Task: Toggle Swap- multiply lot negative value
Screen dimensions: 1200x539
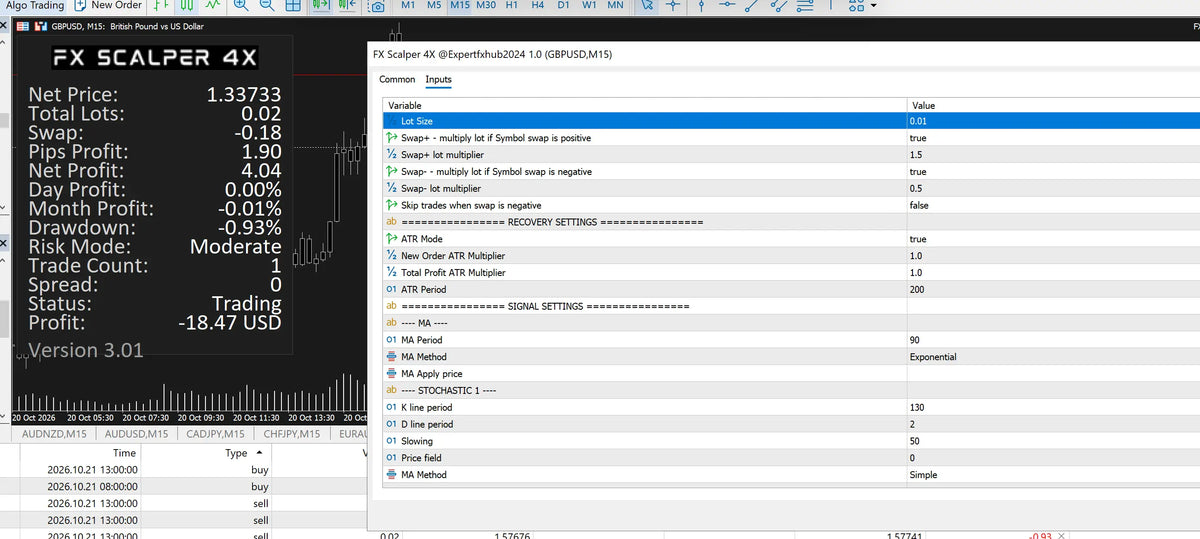Action: 1054,172
